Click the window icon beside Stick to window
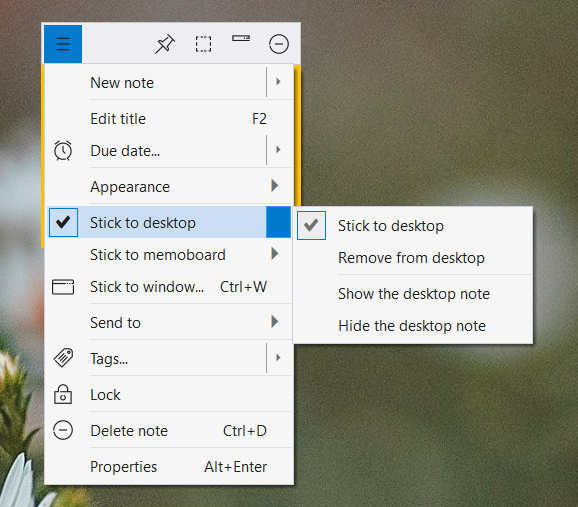Image resolution: width=578 pixels, height=507 pixels. tap(63, 287)
